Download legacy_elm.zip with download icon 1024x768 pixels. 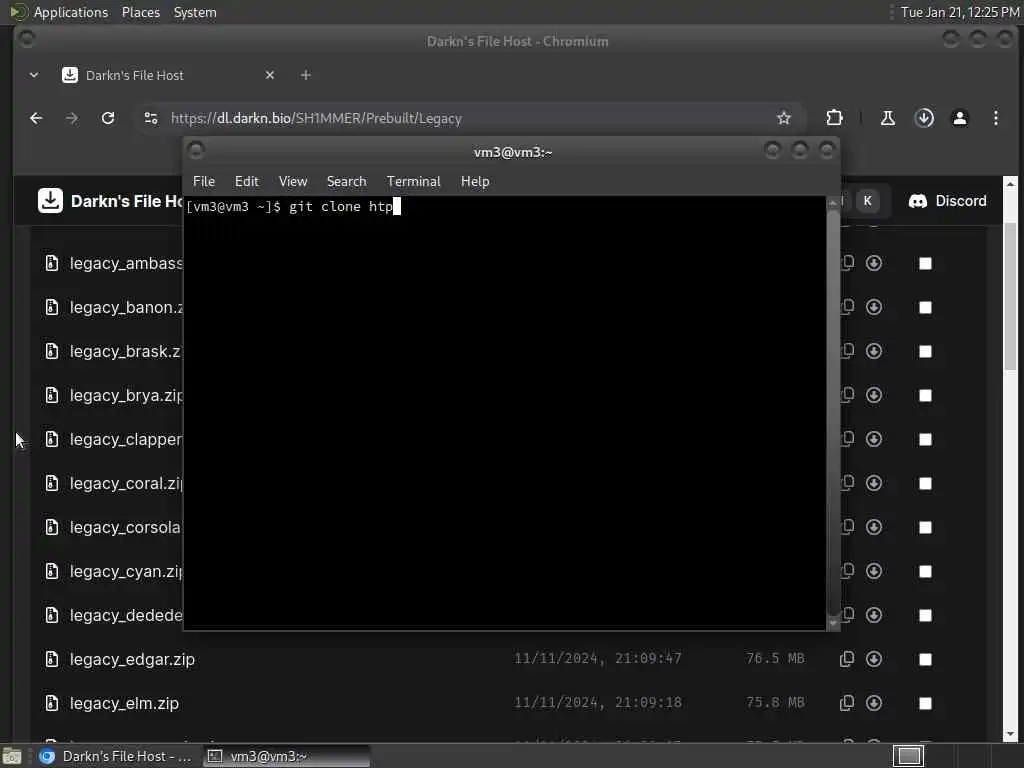coord(874,703)
